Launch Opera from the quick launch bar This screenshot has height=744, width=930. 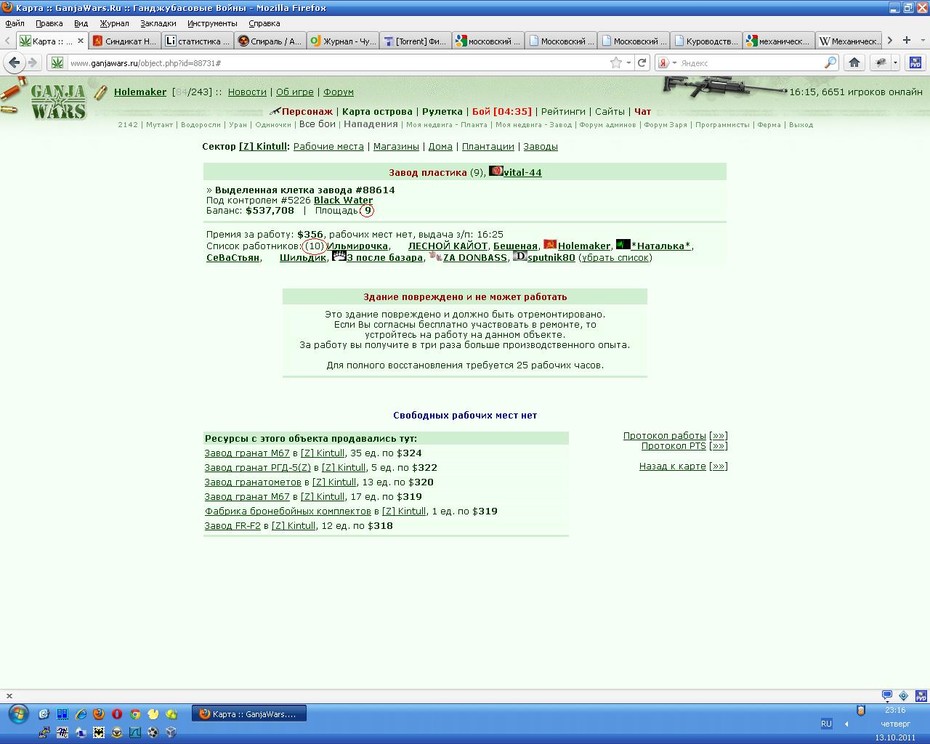pyautogui.click(x=117, y=714)
